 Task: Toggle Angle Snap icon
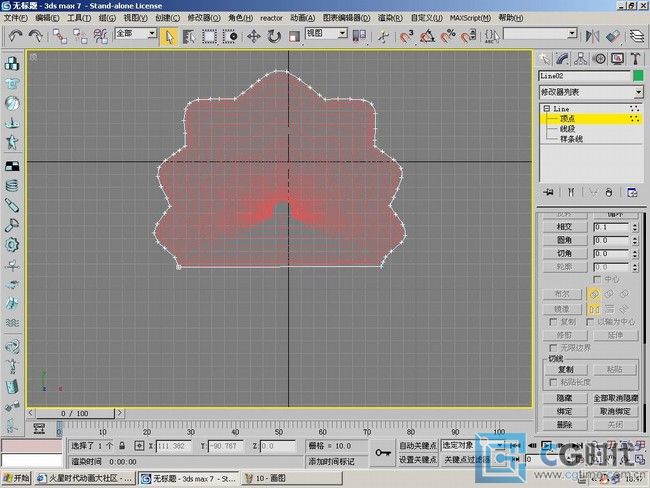tap(427, 36)
